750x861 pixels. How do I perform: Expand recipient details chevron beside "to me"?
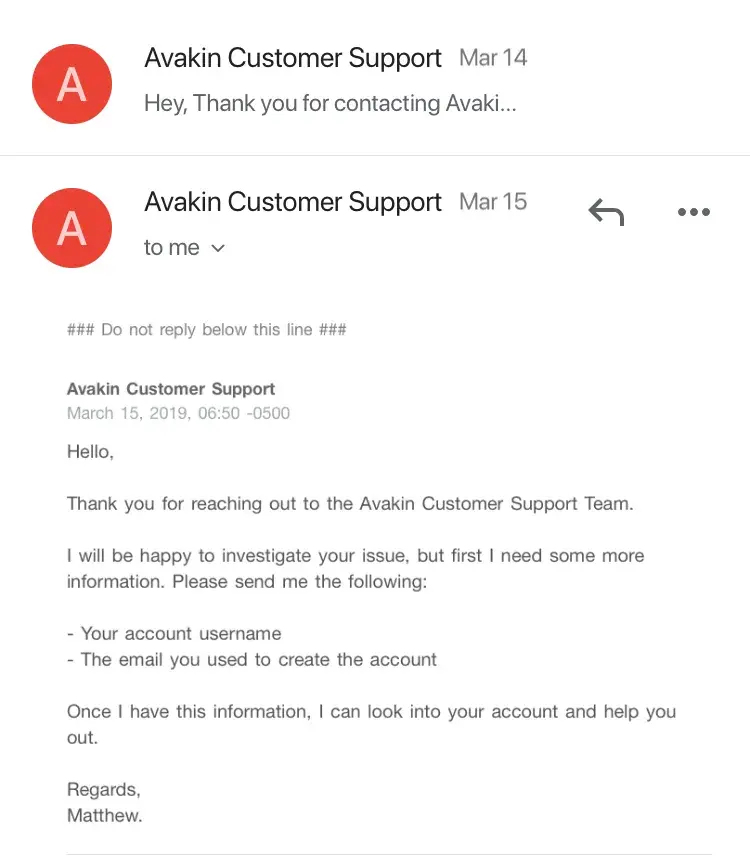(218, 249)
